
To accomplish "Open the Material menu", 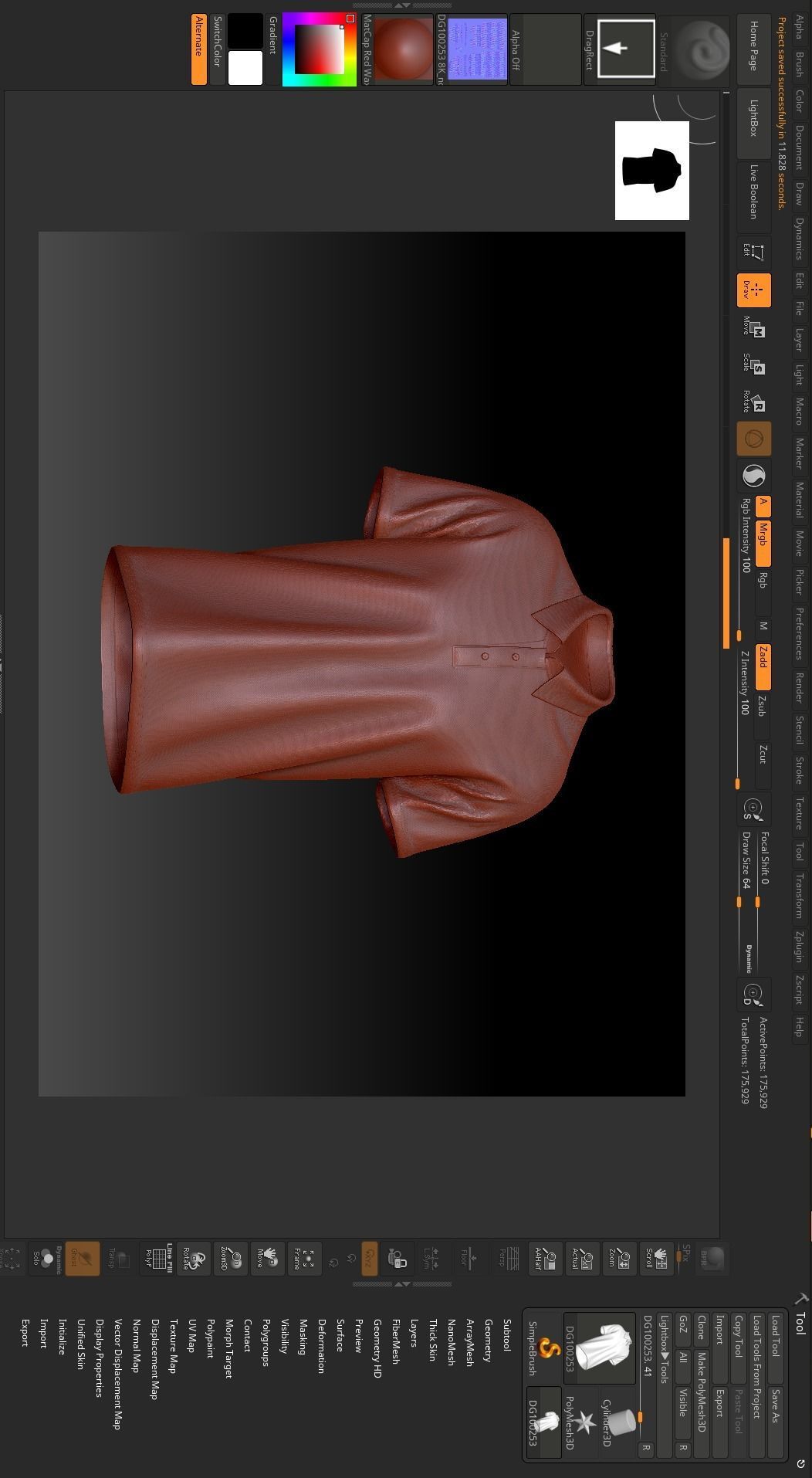I will click(x=799, y=500).
